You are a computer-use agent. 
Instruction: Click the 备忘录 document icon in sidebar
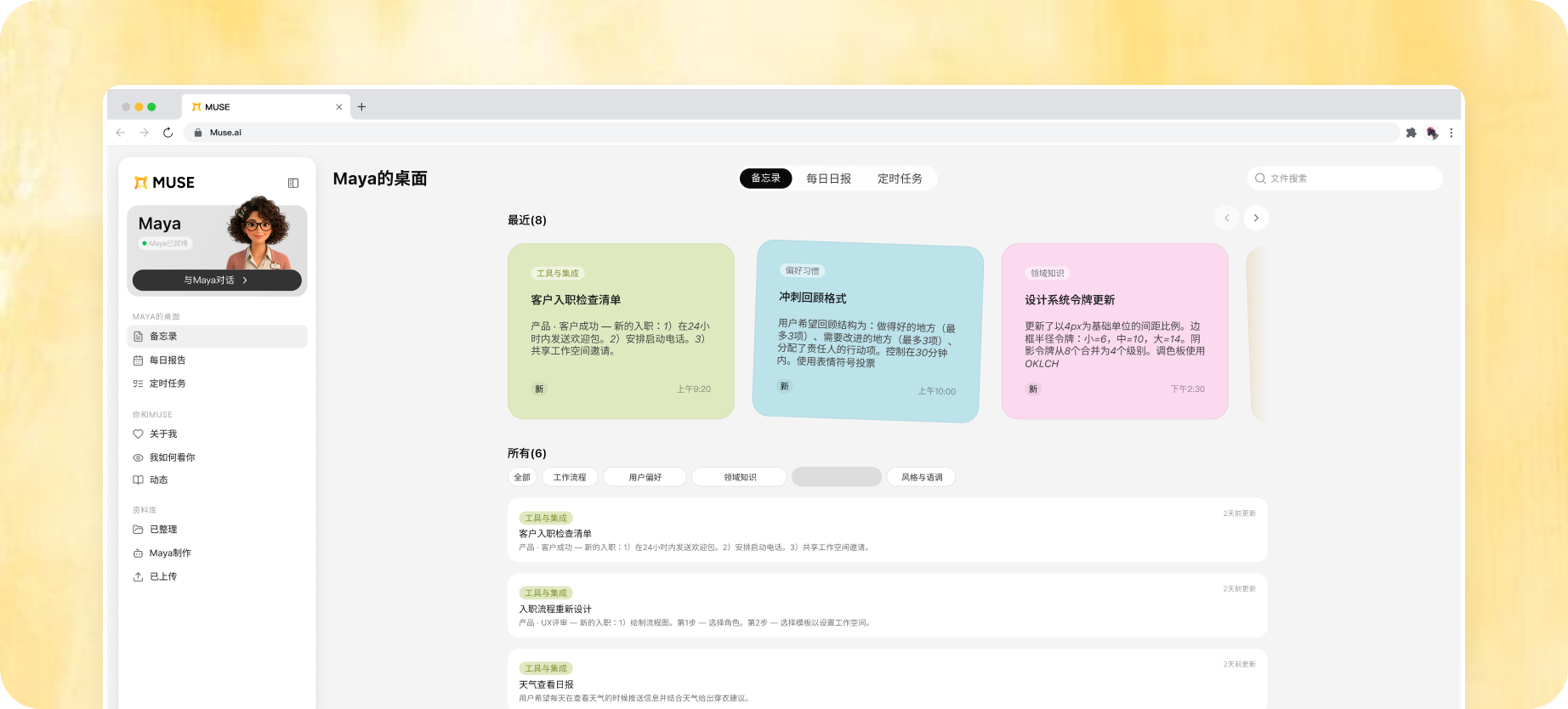pos(138,337)
